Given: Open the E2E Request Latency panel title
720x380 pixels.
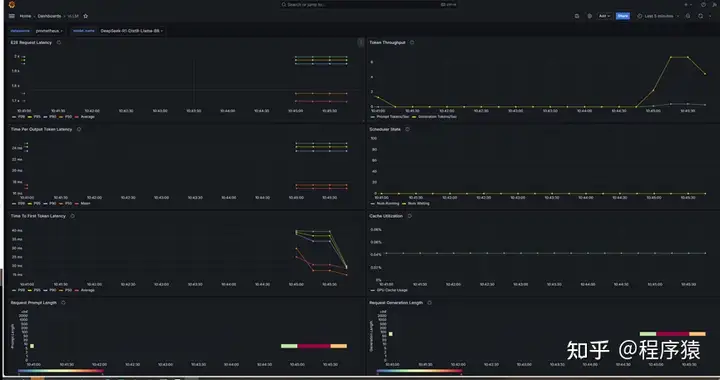Looking at the screenshot, I should point(31,42).
